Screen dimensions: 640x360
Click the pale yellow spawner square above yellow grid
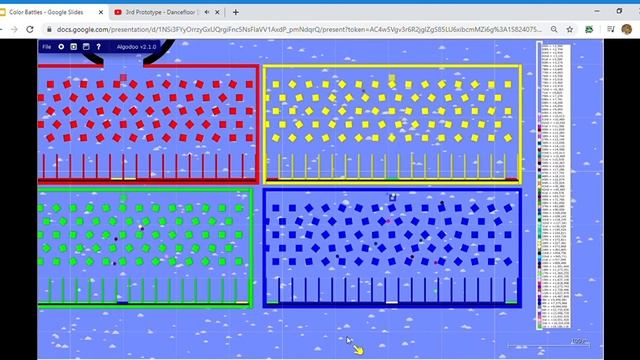(x=392, y=77)
